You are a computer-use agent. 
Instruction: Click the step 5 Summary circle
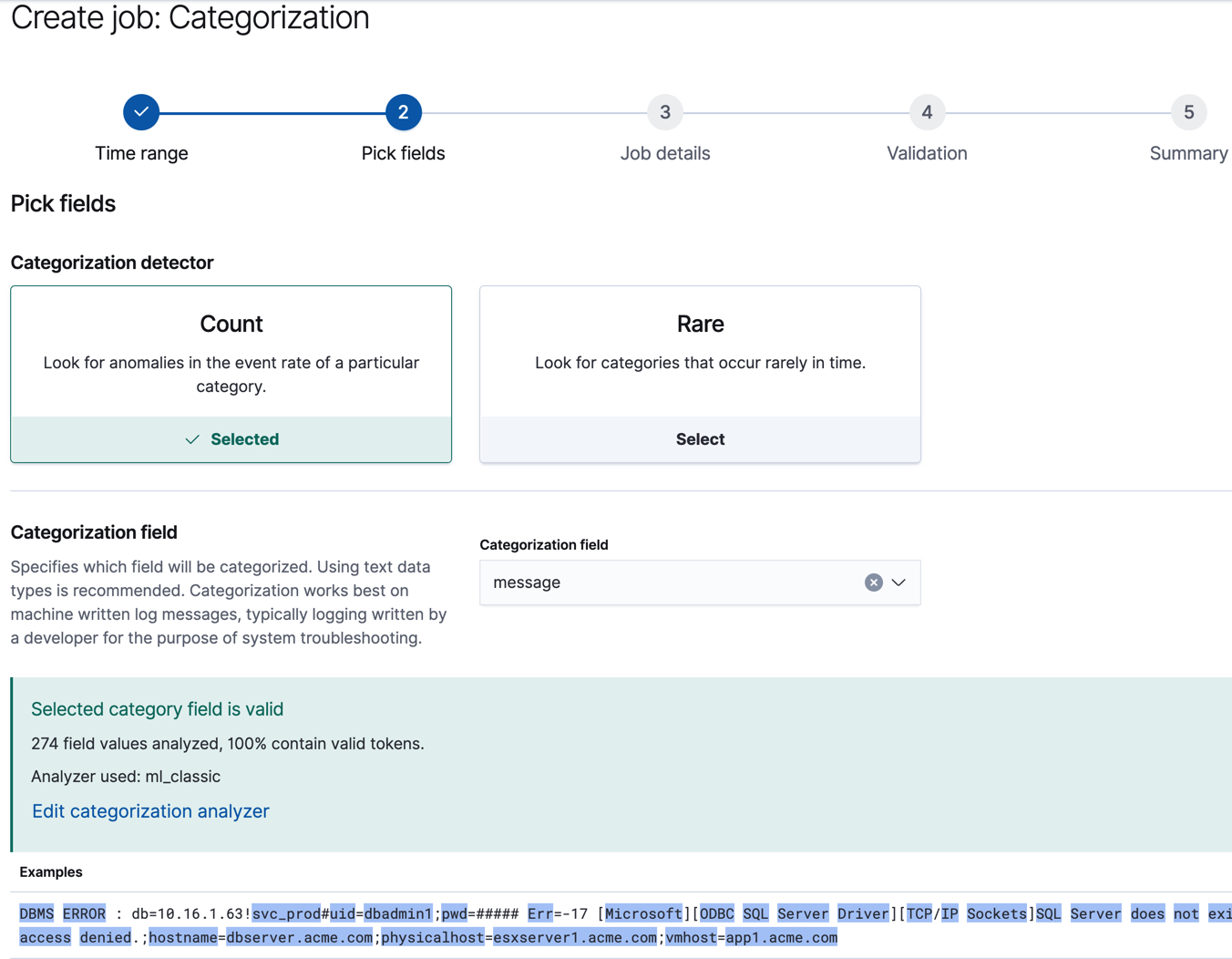[x=1188, y=111]
